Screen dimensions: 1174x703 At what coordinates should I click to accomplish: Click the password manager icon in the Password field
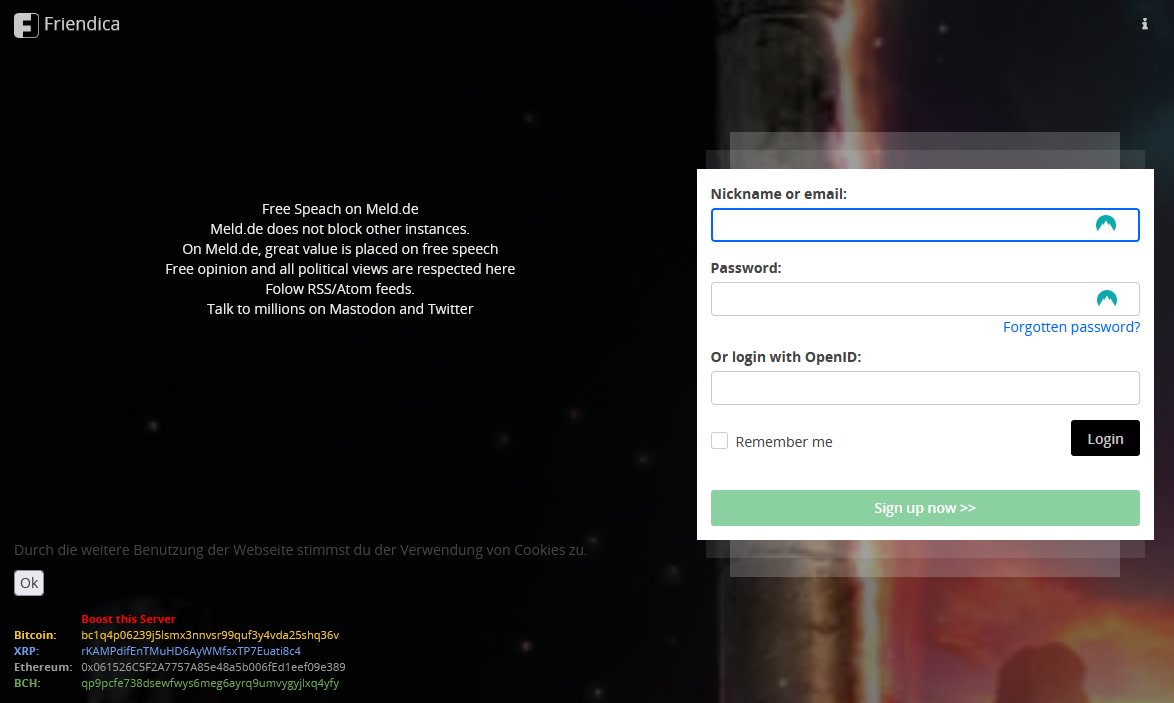point(1107,299)
